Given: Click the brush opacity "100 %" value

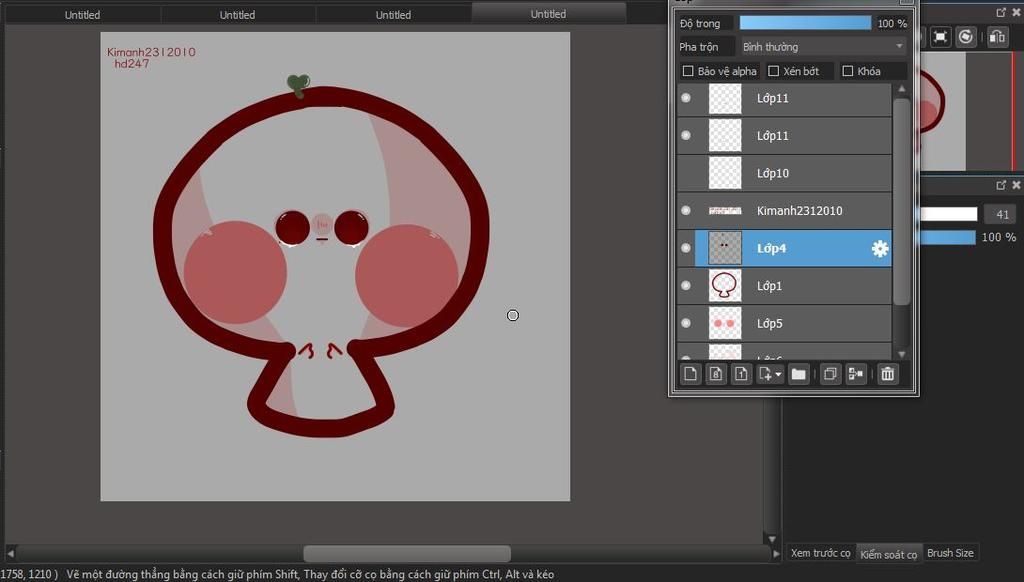Looking at the screenshot, I should [999, 237].
